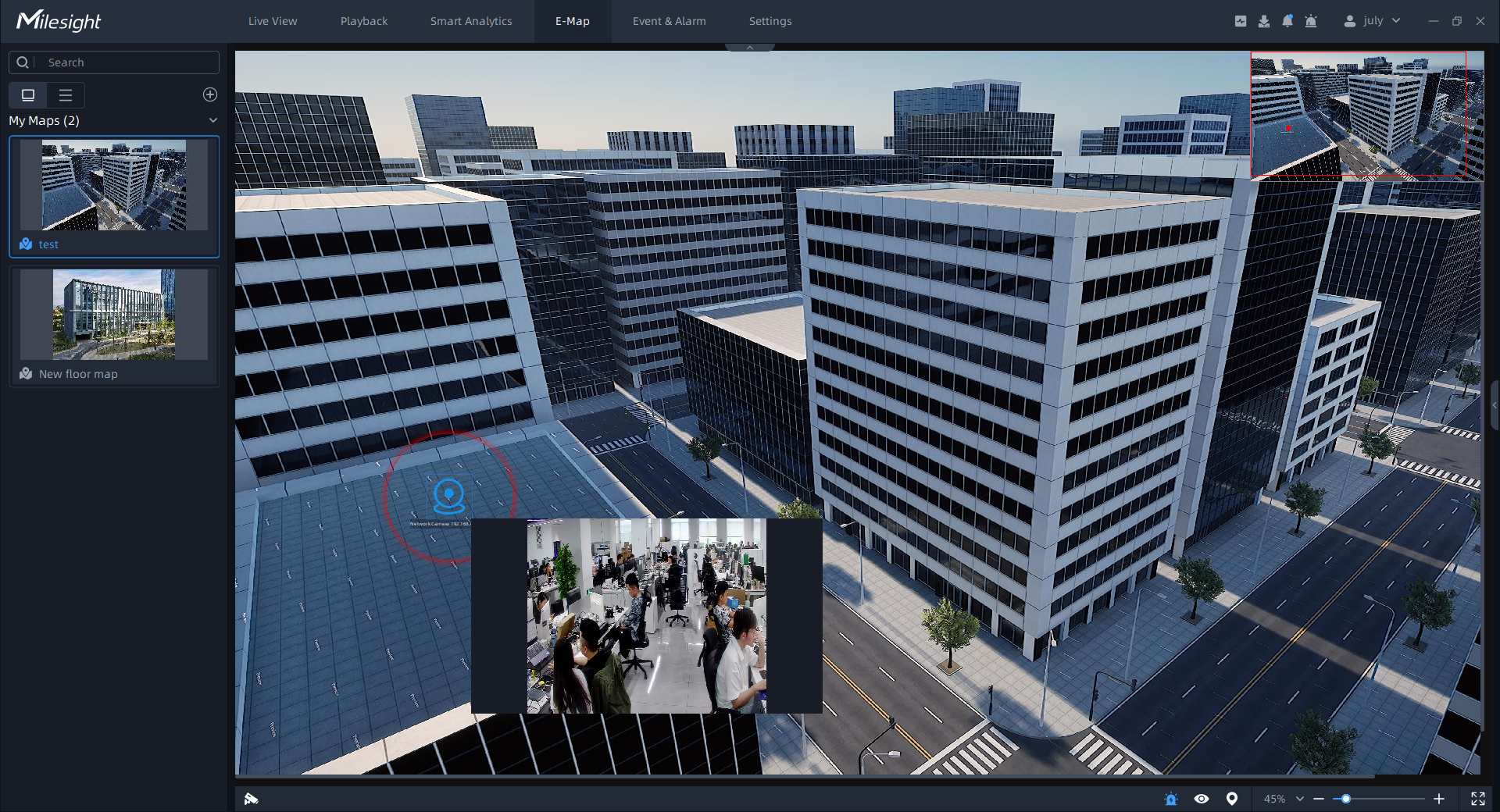Open the july user account dropdown
This screenshot has height=812, width=1500.
click(x=1372, y=21)
